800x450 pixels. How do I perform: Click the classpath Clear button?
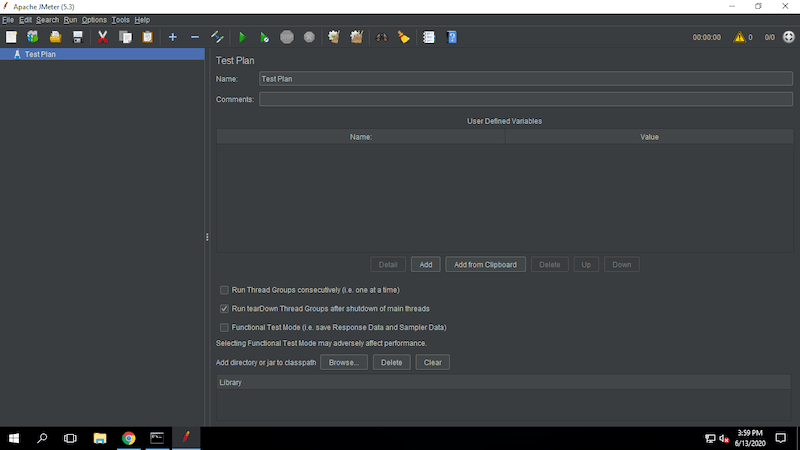[x=433, y=362]
